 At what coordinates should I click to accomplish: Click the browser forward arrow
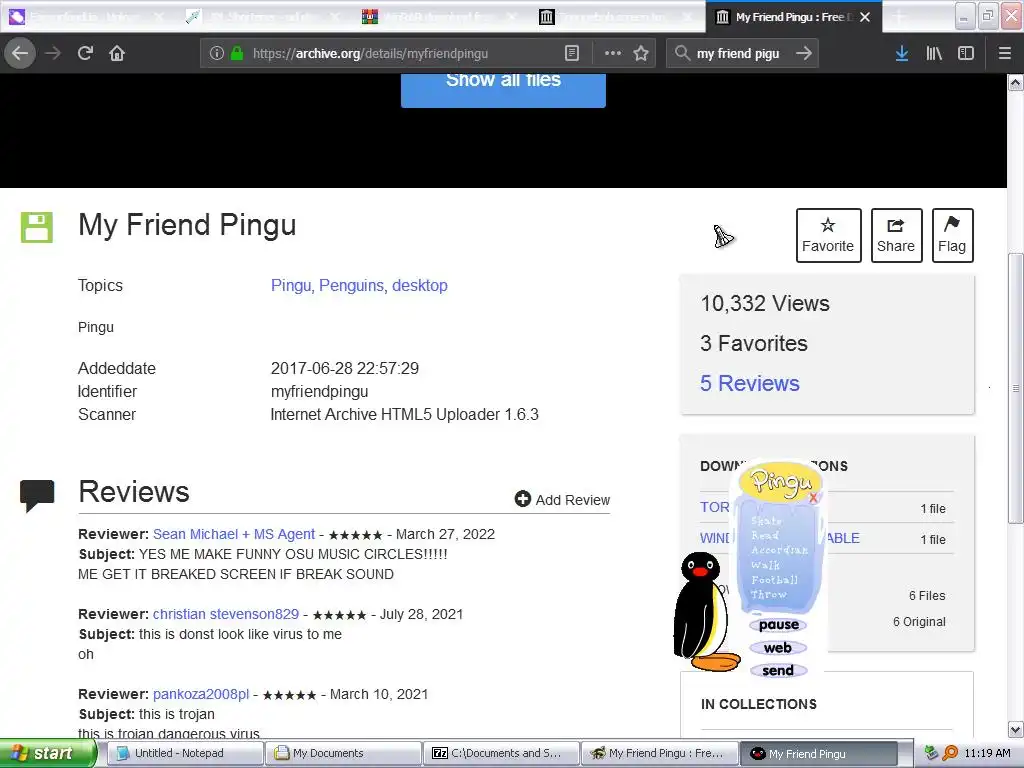53,53
